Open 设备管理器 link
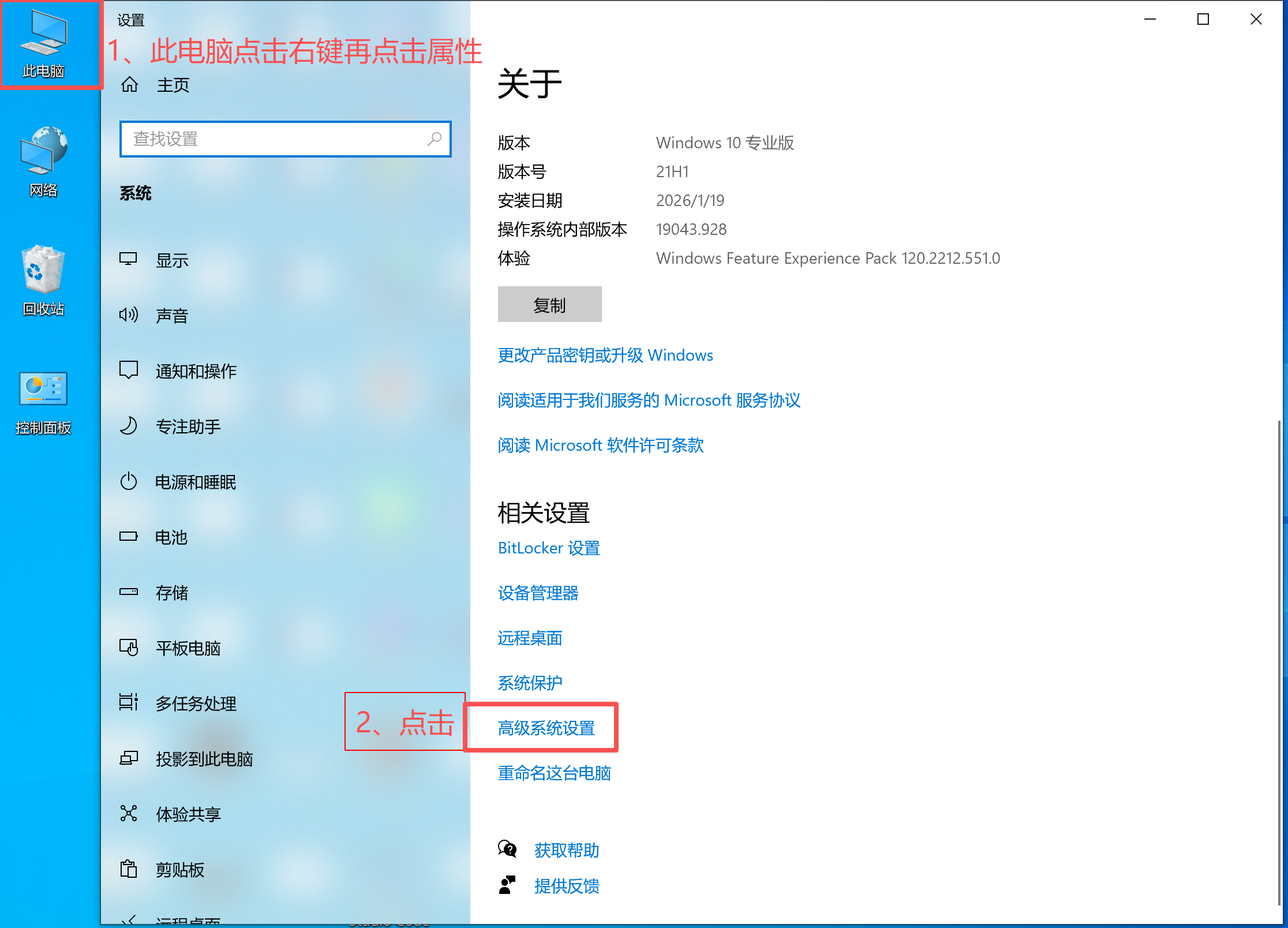The width and height of the screenshot is (1288, 928). point(538,593)
